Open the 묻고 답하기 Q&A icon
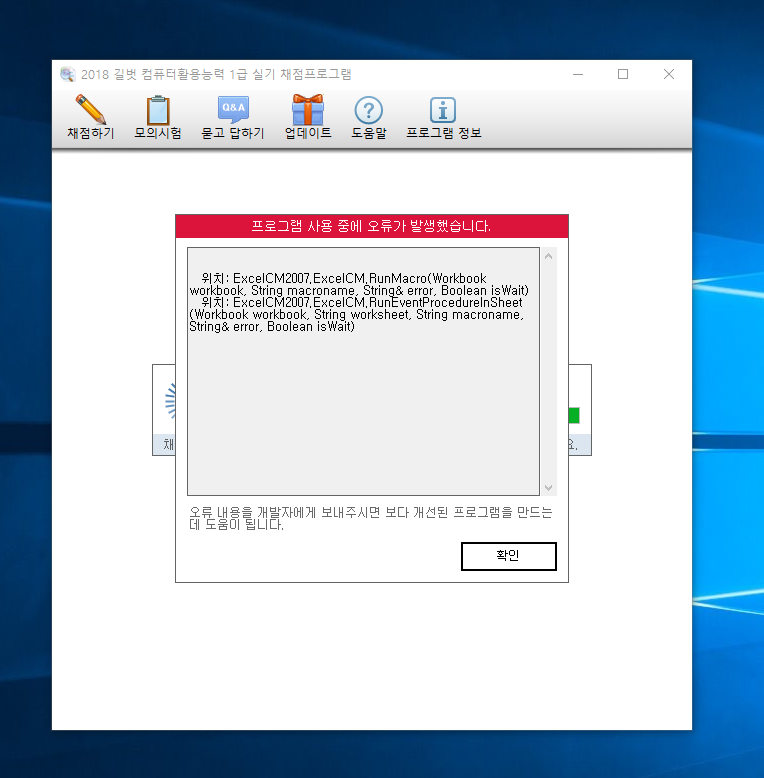 point(233,110)
